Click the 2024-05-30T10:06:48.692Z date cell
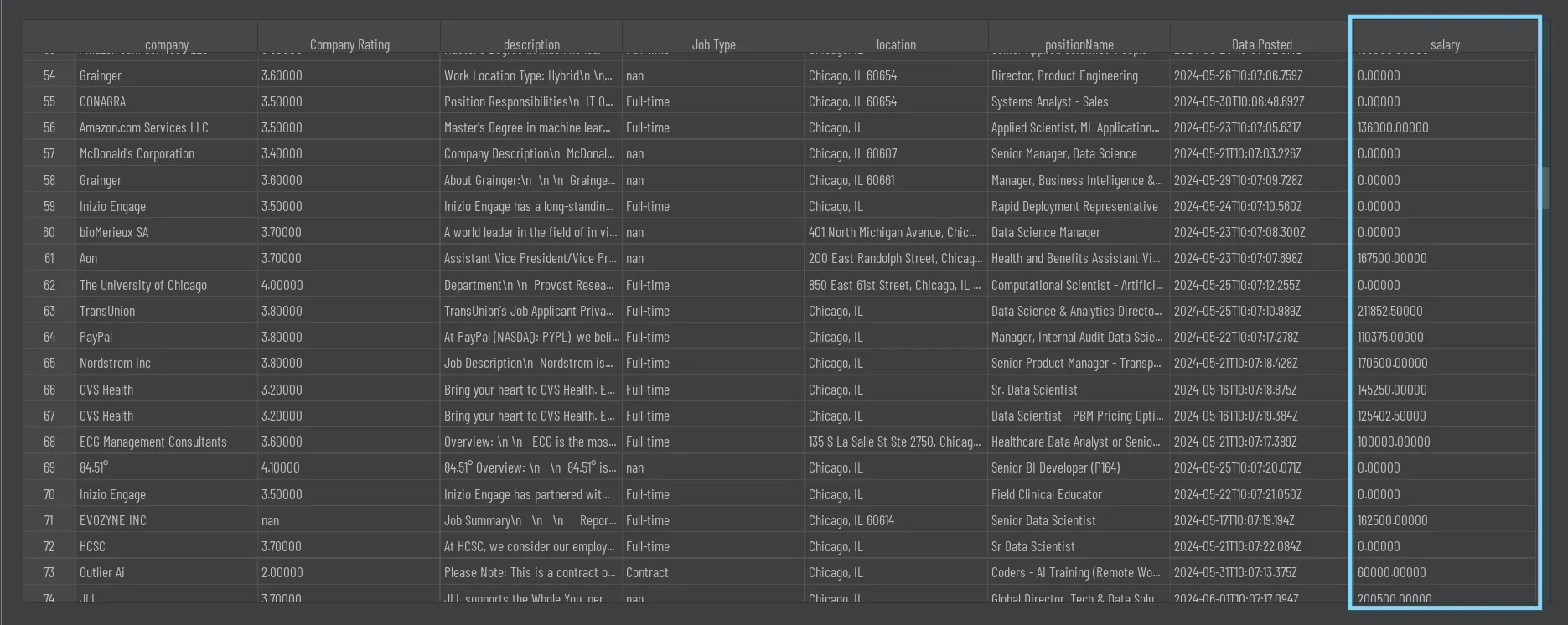This screenshot has width=1568, height=625. (x=1261, y=101)
